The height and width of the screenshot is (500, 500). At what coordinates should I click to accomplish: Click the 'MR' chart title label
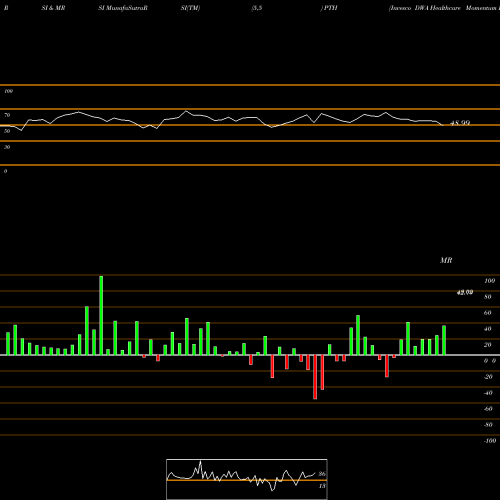coord(446,260)
